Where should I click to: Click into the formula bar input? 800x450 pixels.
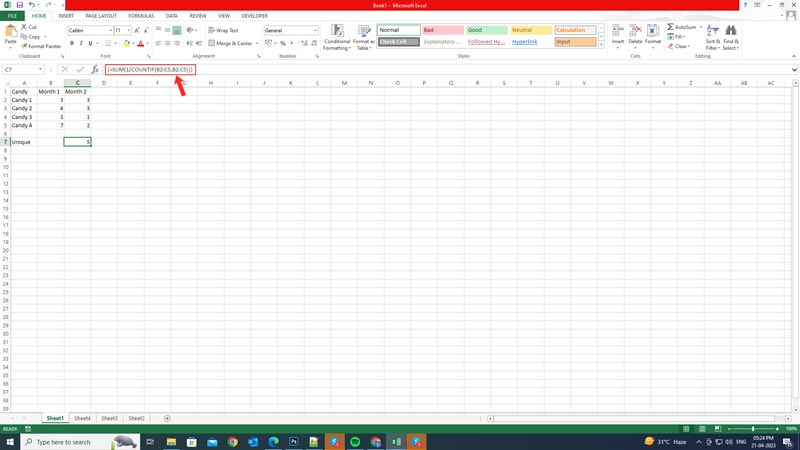446,69
